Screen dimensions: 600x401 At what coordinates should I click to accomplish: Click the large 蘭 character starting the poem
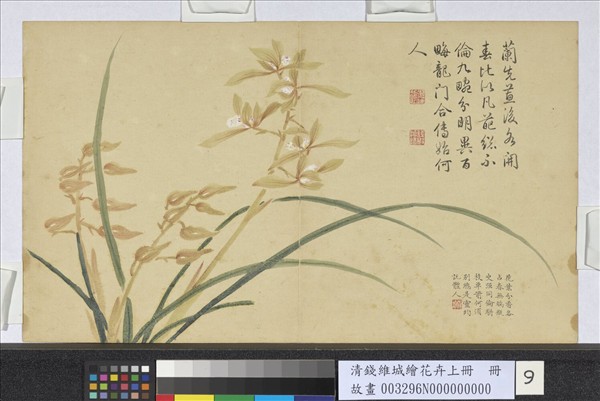(508, 52)
